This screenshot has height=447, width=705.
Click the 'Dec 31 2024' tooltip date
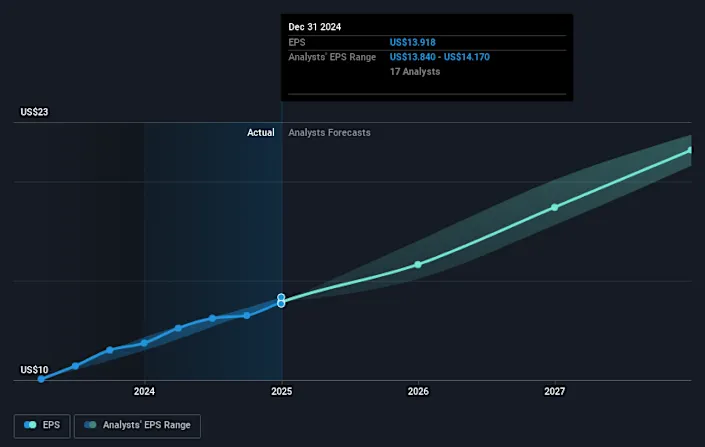(315, 27)
